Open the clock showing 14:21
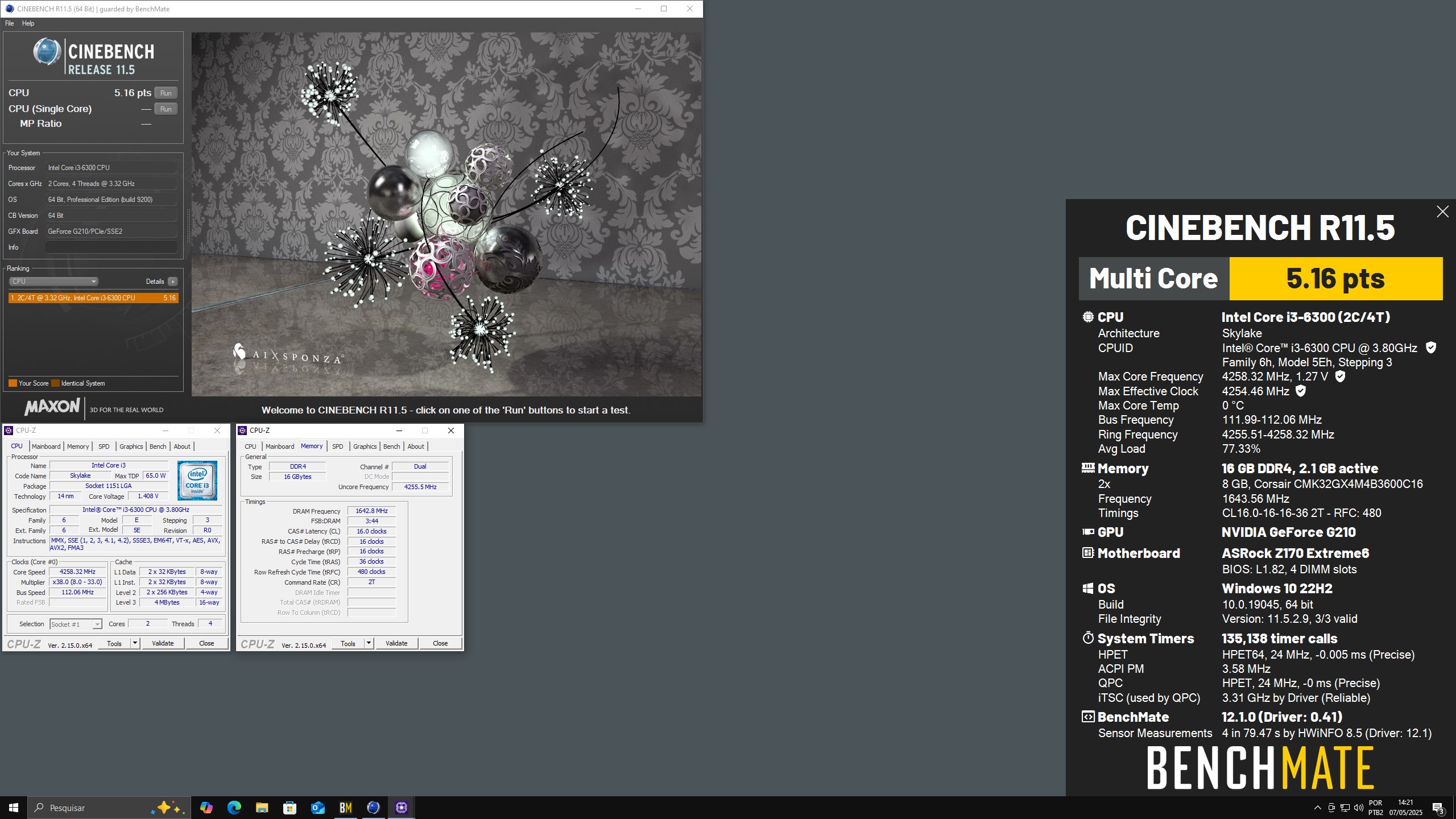Viewport: 1456px width, 819px height. [1405, 808]
